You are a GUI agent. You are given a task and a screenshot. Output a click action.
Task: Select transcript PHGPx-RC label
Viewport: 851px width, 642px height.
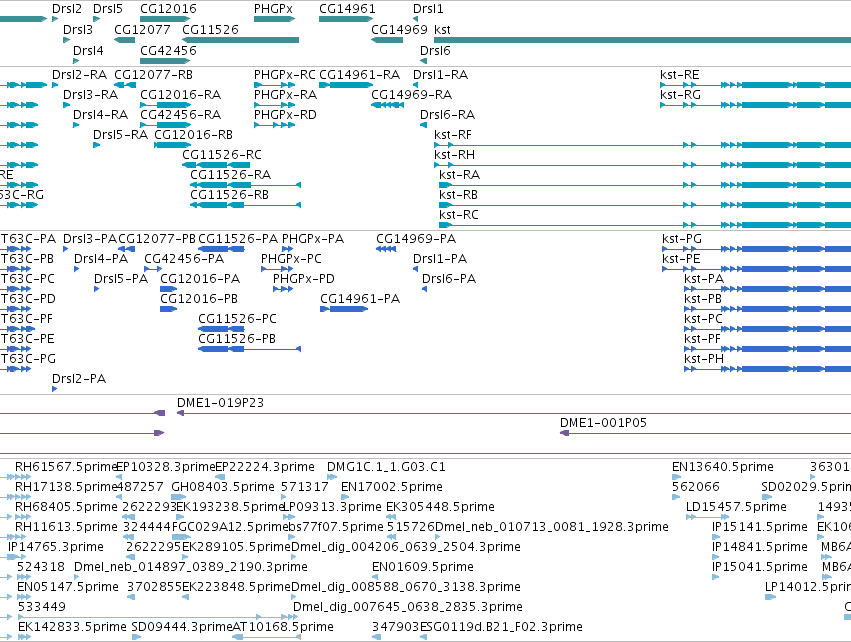tap(284, 74)
